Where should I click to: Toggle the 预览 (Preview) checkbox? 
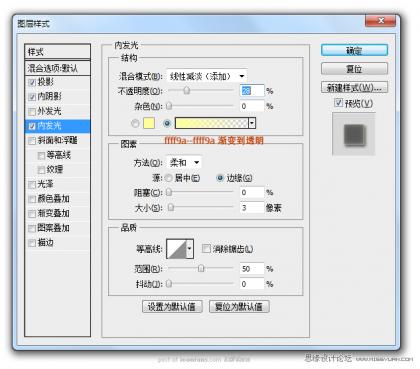click(x=338, y=103)
